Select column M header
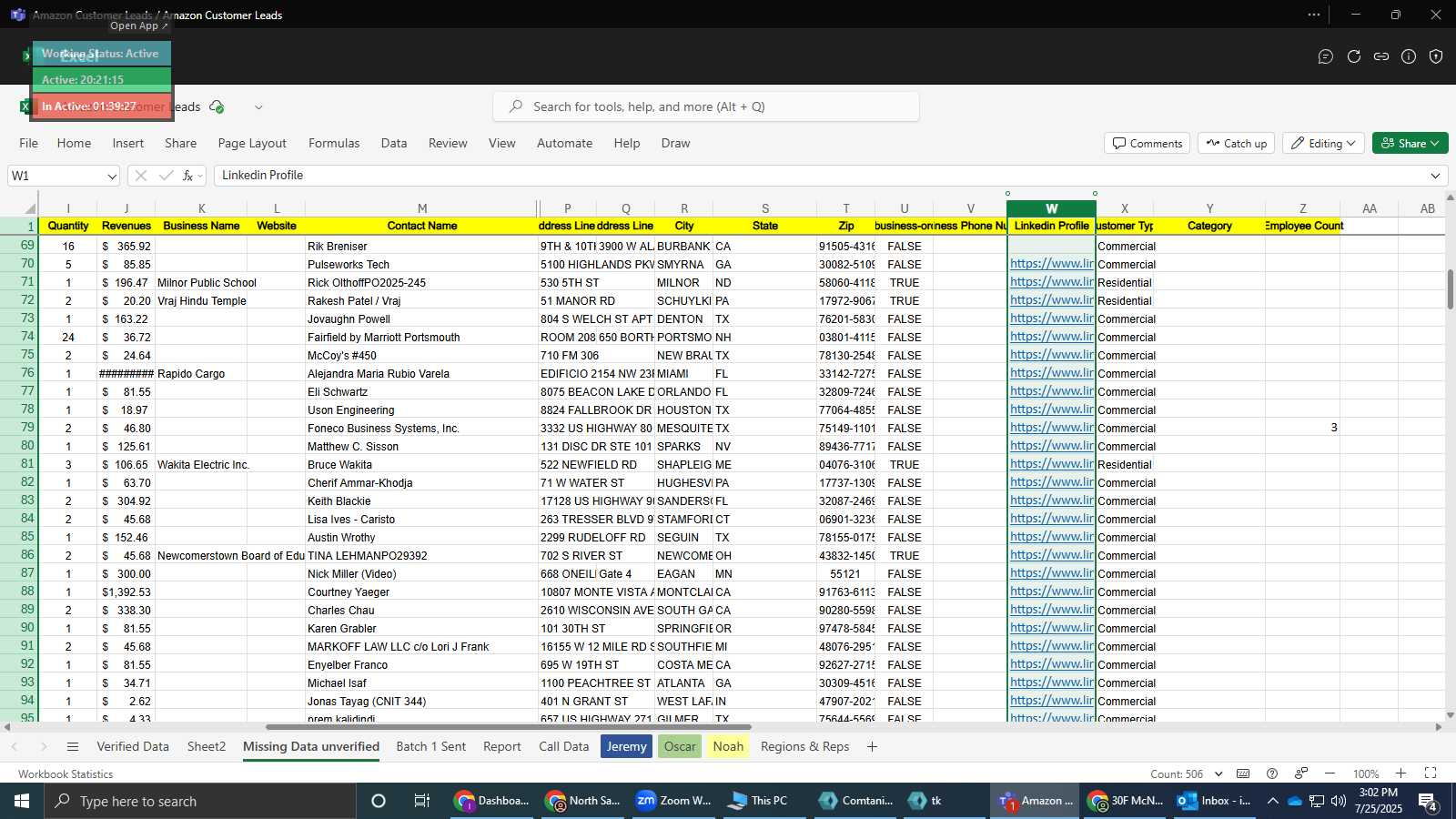Viewport: 1456px width, 819px height. coord(422,208)
